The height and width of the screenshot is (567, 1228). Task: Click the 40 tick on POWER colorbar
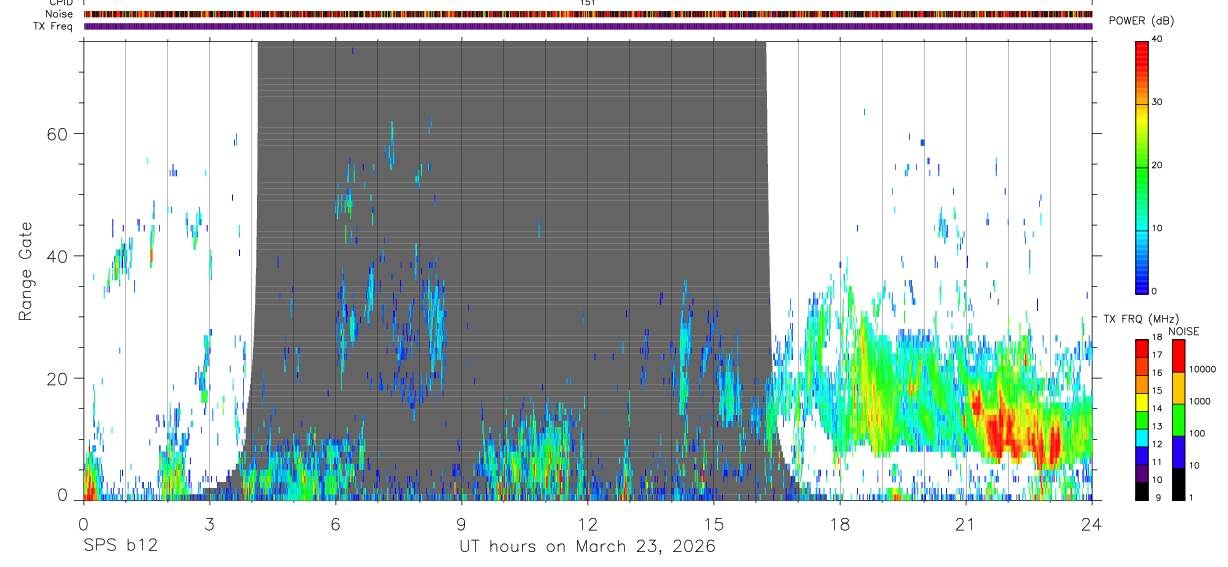tap(1158, 39)
